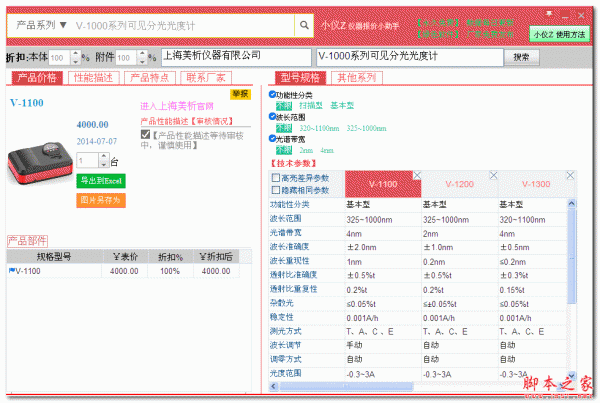
Task: Filter spectral bandwidth 2nm
Action: coord(306,150)
